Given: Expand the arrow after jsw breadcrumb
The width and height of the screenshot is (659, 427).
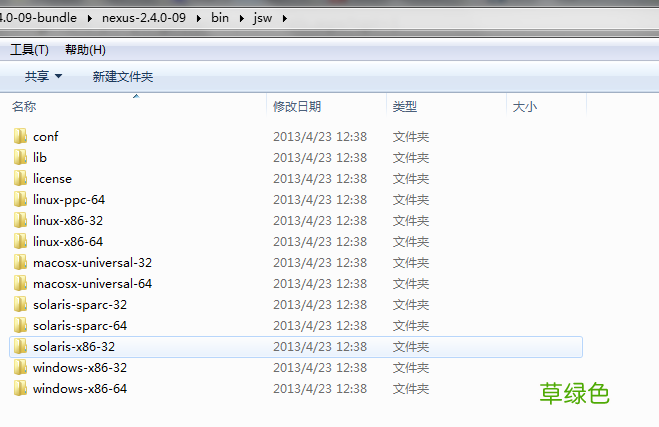Looking at the screenshot, I should tap(285, 18).
